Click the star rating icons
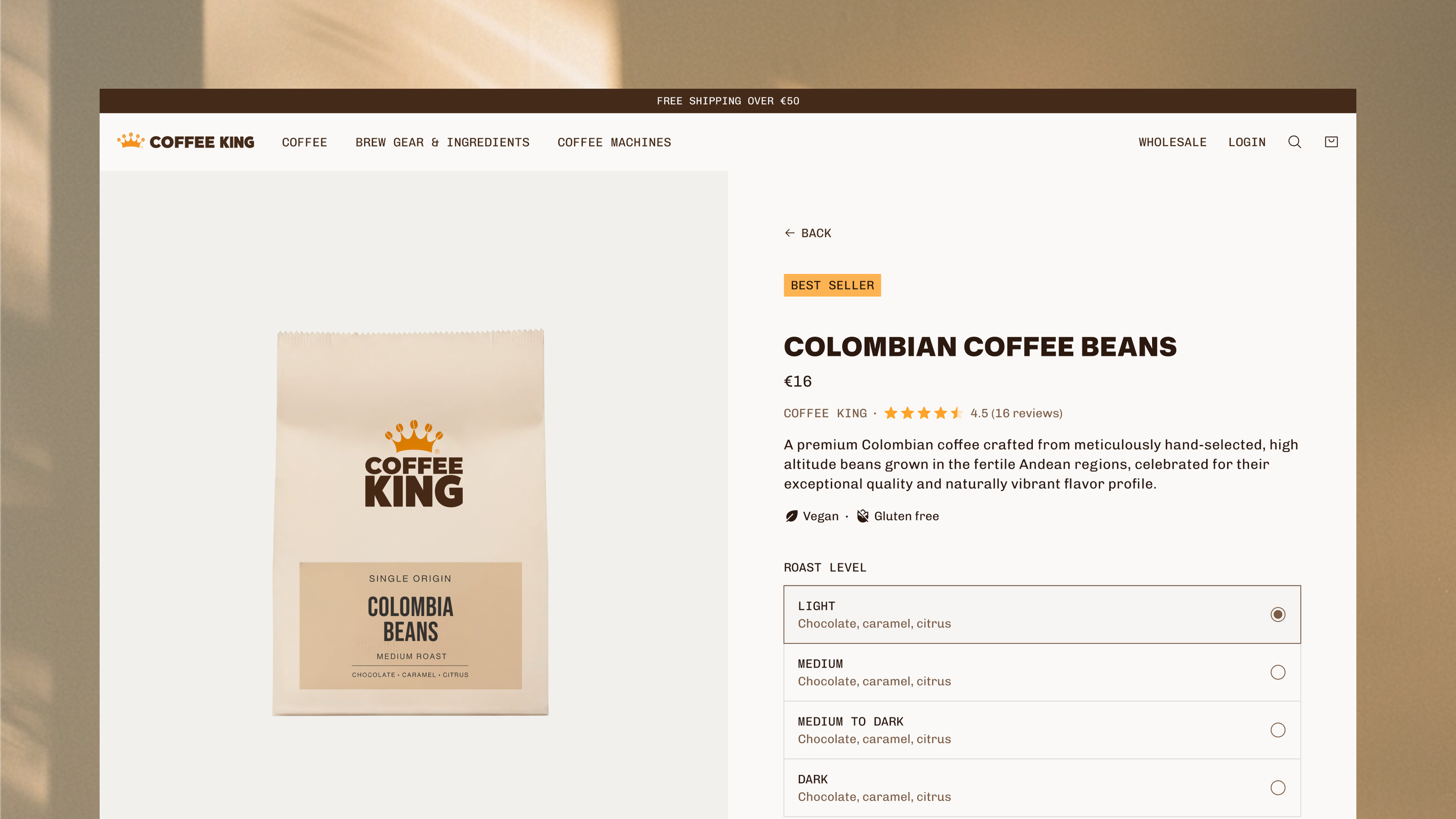1456x819 pixels. 923,413
